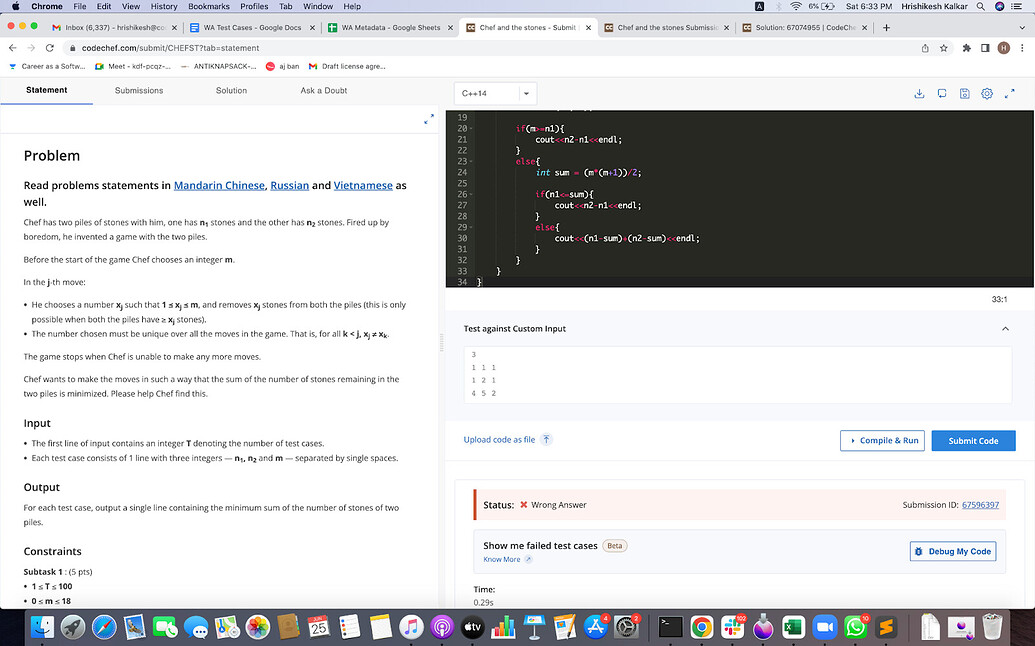Click the Debug My Code bug icon
1035x646 pixels.
tap(918, 551)
